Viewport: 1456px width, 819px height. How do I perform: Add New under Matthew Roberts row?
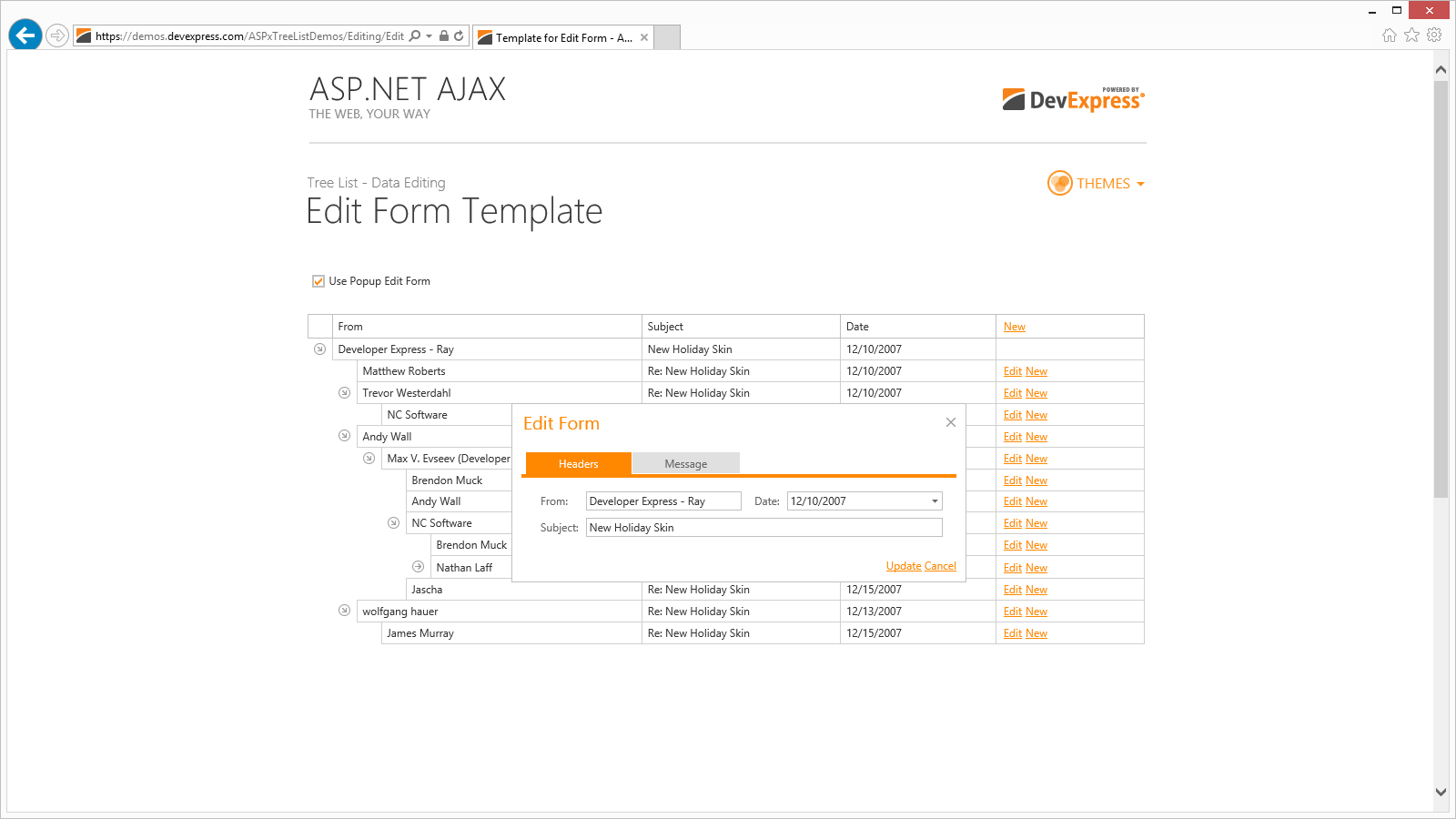coord(1036,371)
